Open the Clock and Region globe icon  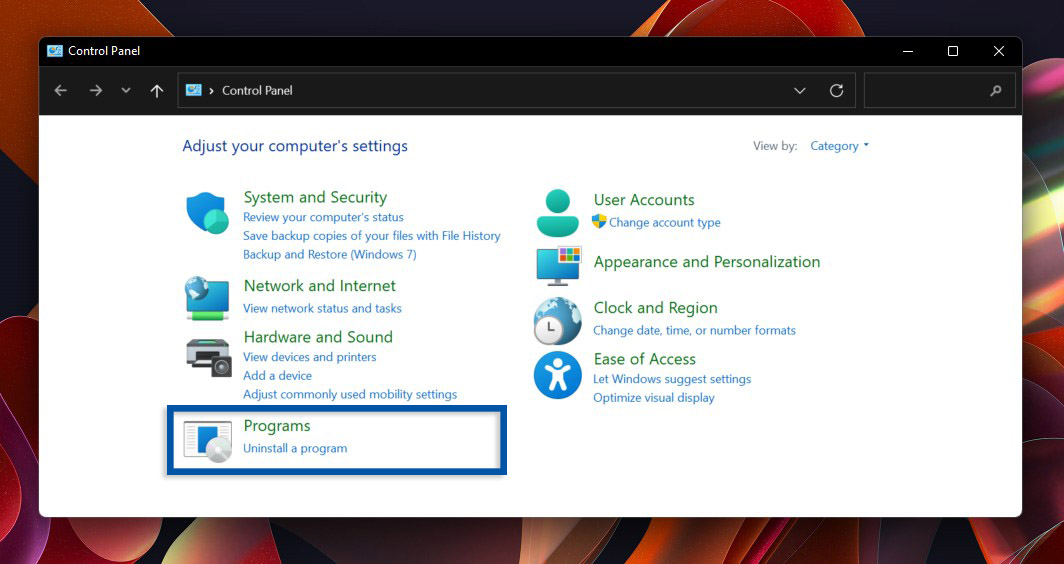tap(558, 321)
